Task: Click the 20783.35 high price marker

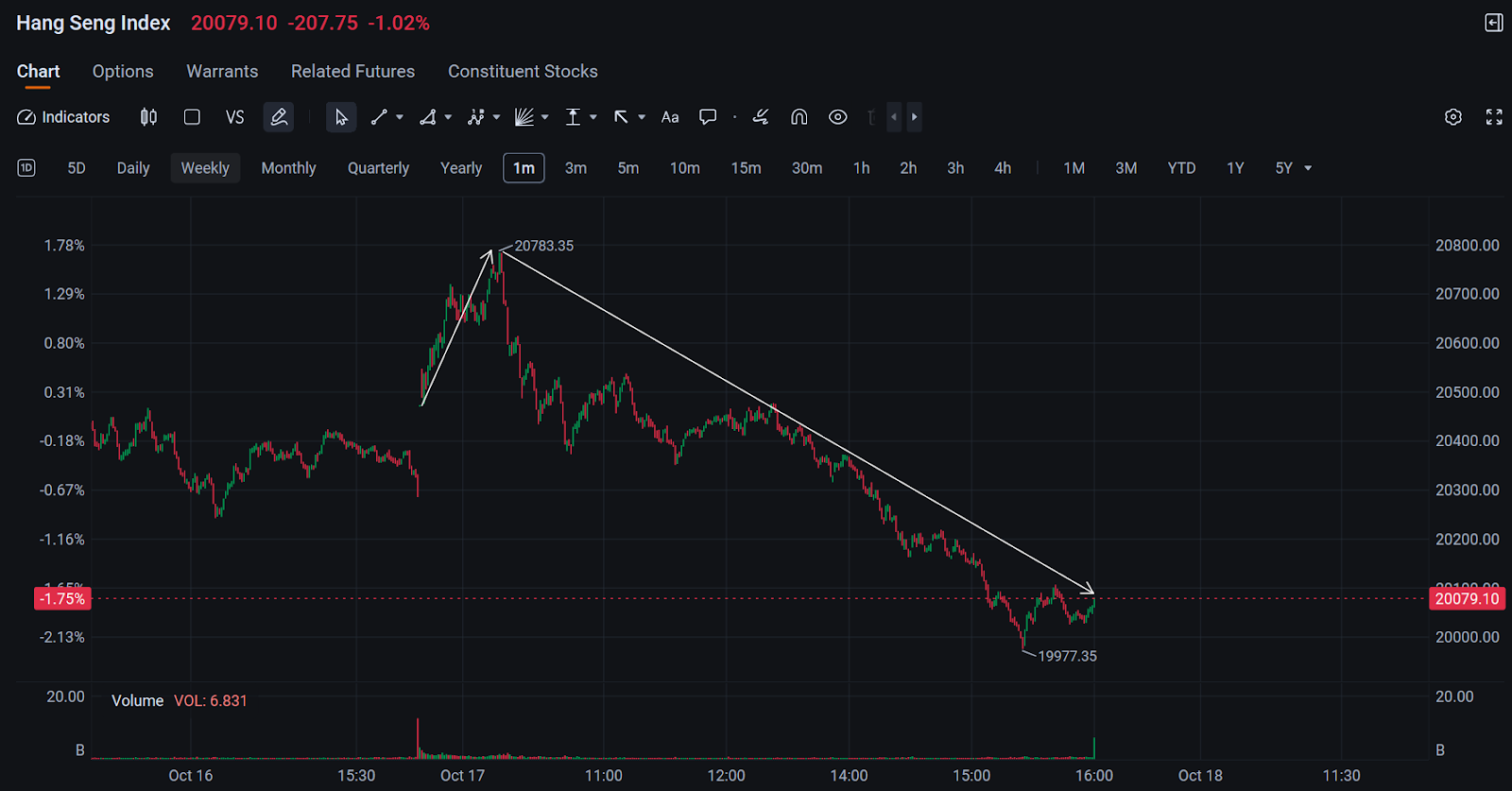Action: pyautogui.click(x=543, y=246)
